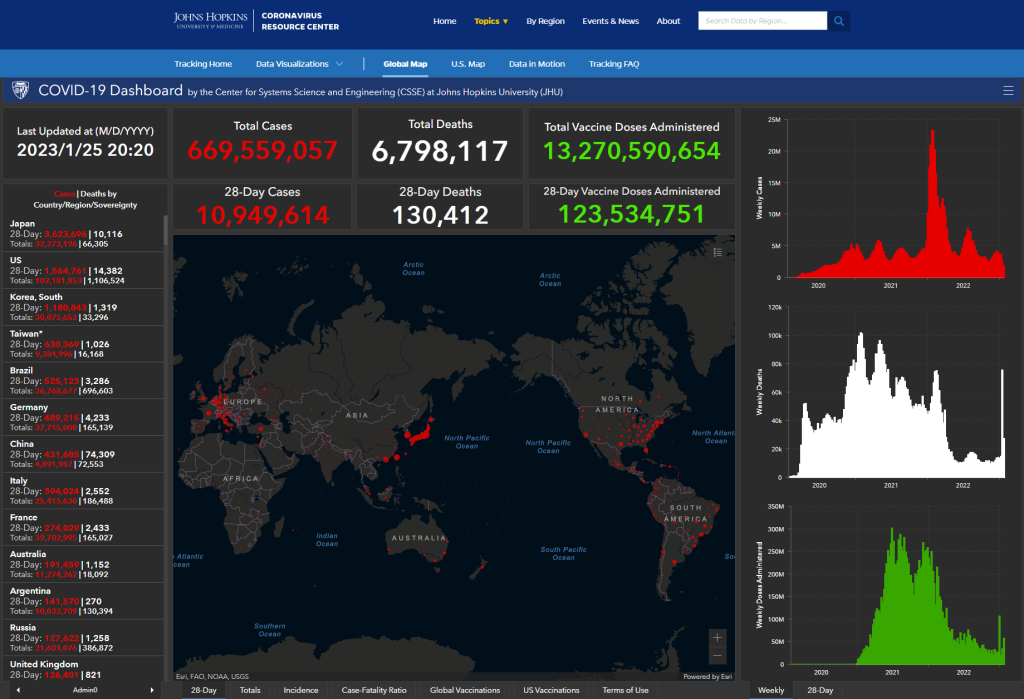Expand the Topics dropdown menu

pyautogui.click(x=491, y=21)
